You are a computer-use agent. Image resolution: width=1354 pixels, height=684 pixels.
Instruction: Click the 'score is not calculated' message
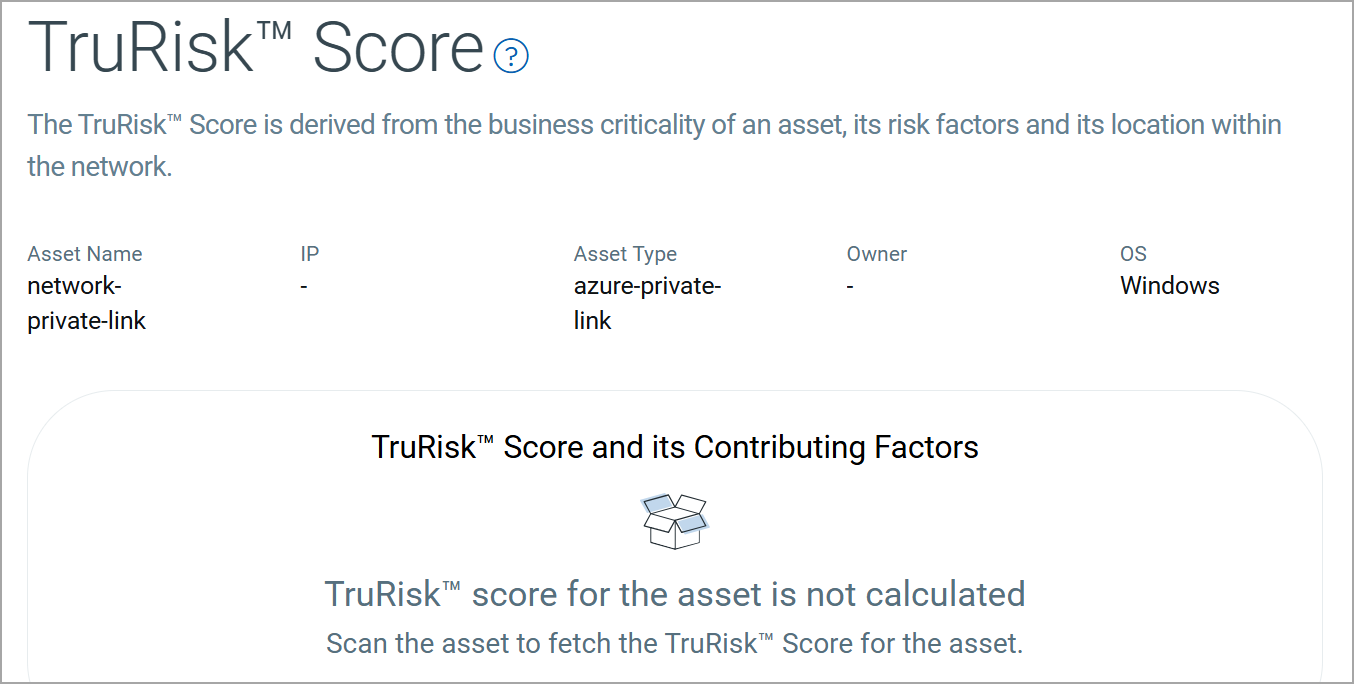(675, 594)
